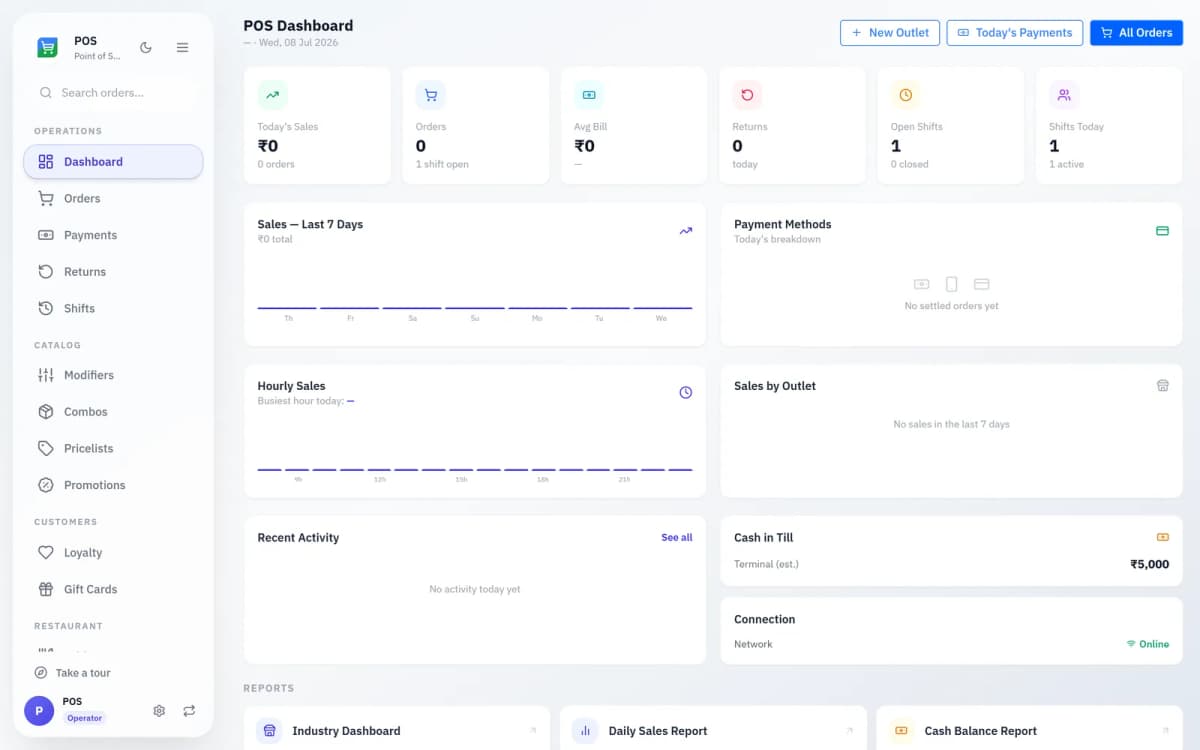1200x750 pixels.
Task: Click arrow on Daily Sales Report card
Action: pyautogui.click(x=849, y=731)
